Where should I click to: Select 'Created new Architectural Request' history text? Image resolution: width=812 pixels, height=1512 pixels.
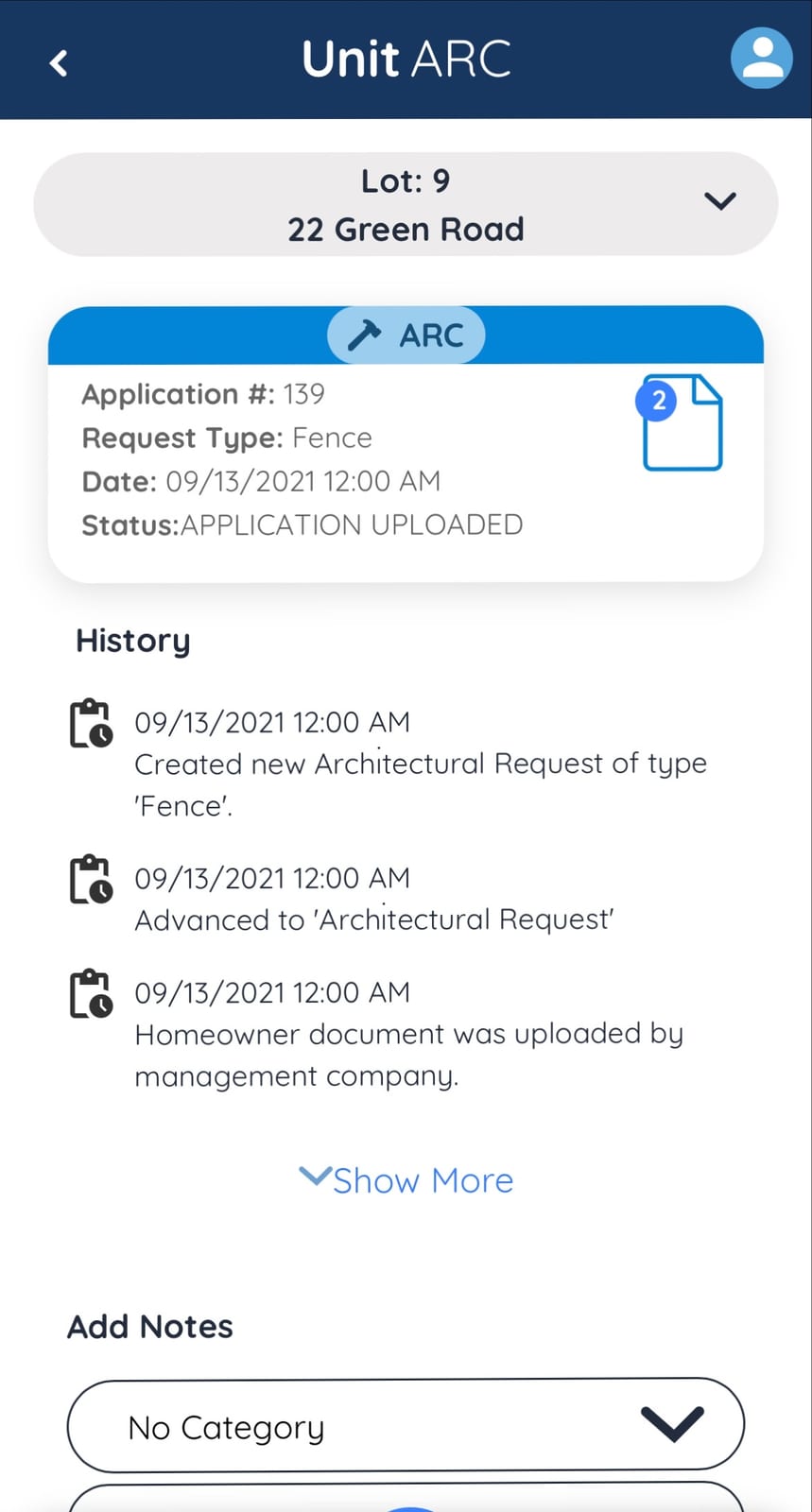click(421, 784)
